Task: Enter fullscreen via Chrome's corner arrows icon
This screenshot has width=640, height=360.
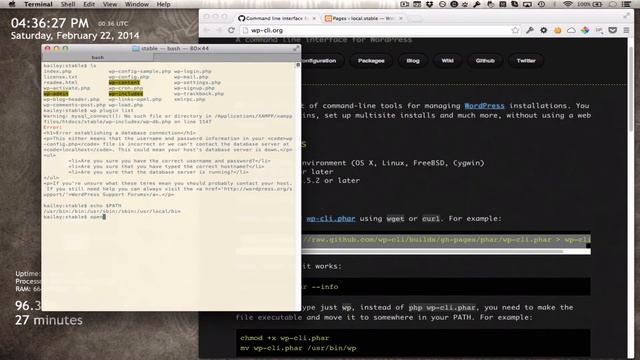Action: pyautogui.click(x=626, y=16)
